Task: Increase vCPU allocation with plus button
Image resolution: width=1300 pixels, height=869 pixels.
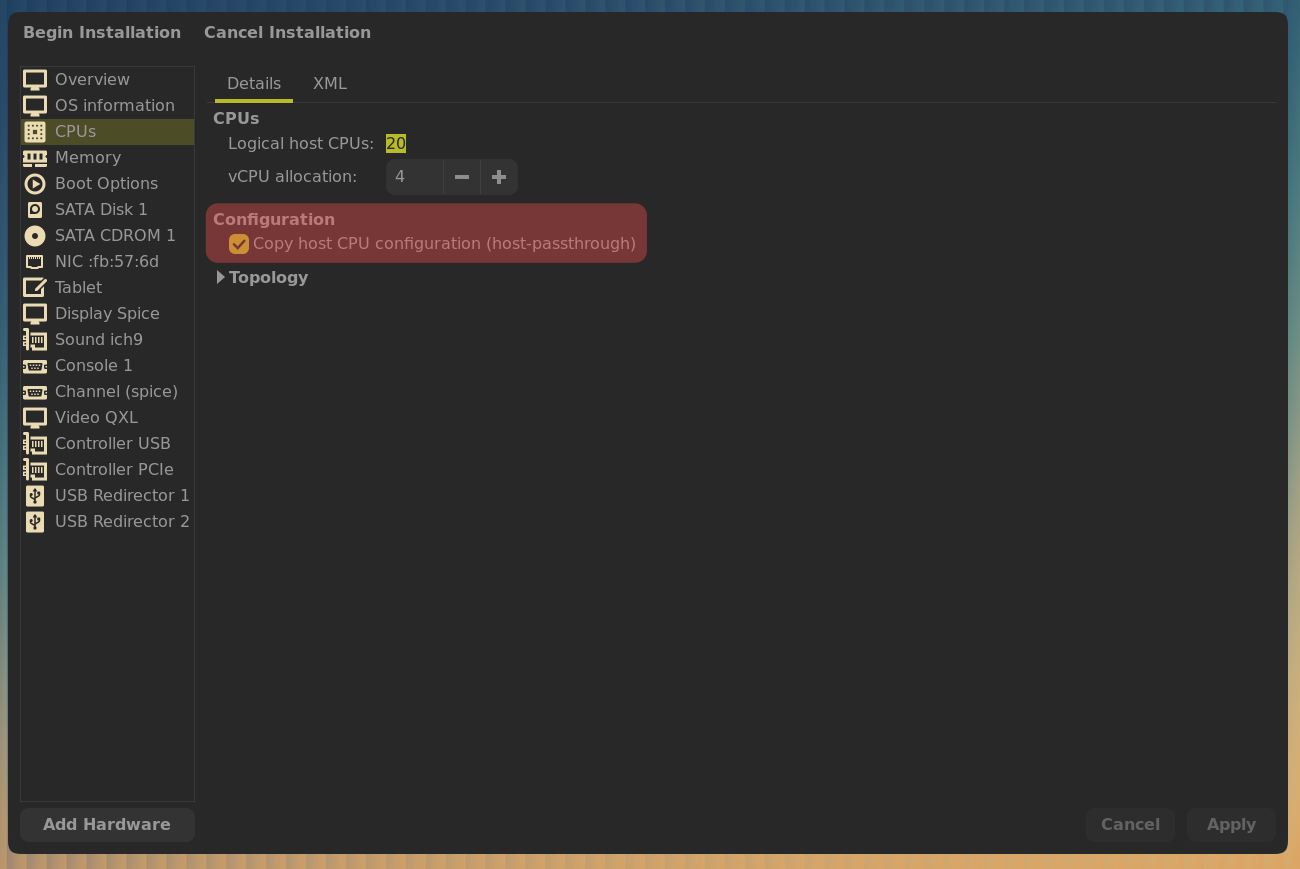Action: click(x=499, y=177)
